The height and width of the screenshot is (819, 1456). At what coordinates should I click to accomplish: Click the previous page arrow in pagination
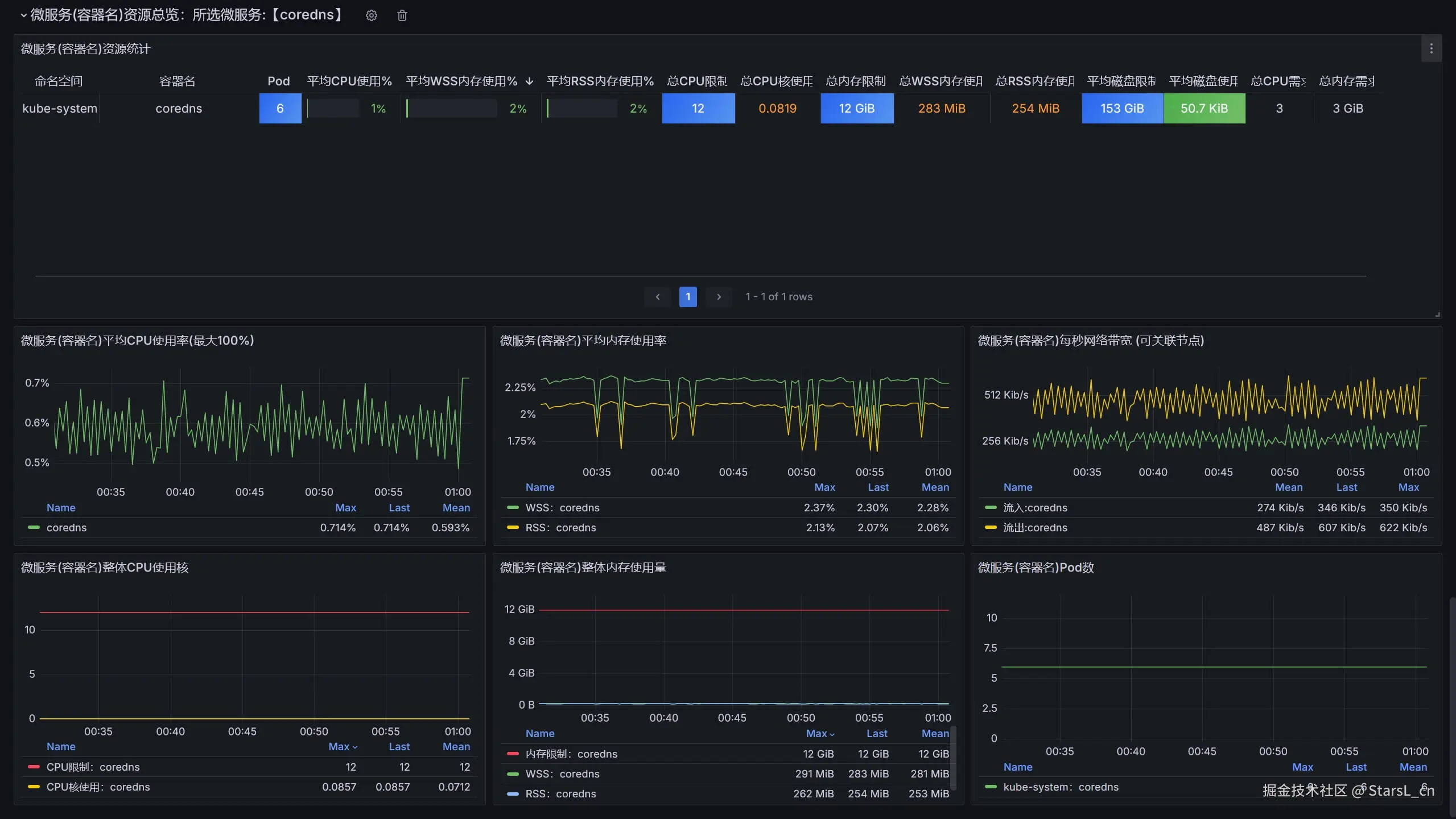(657, 297)
